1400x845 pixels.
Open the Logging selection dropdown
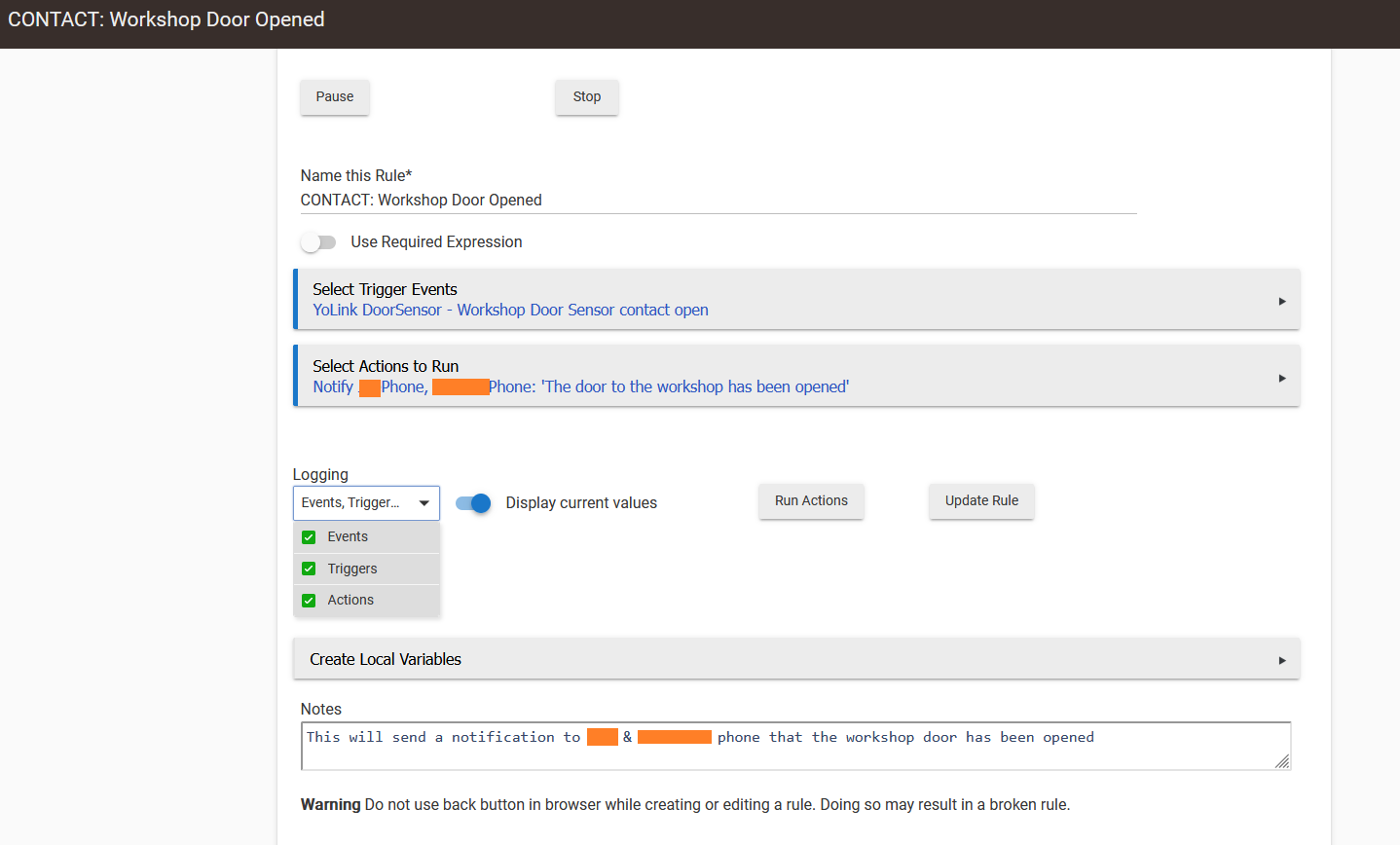pos(366,502)
